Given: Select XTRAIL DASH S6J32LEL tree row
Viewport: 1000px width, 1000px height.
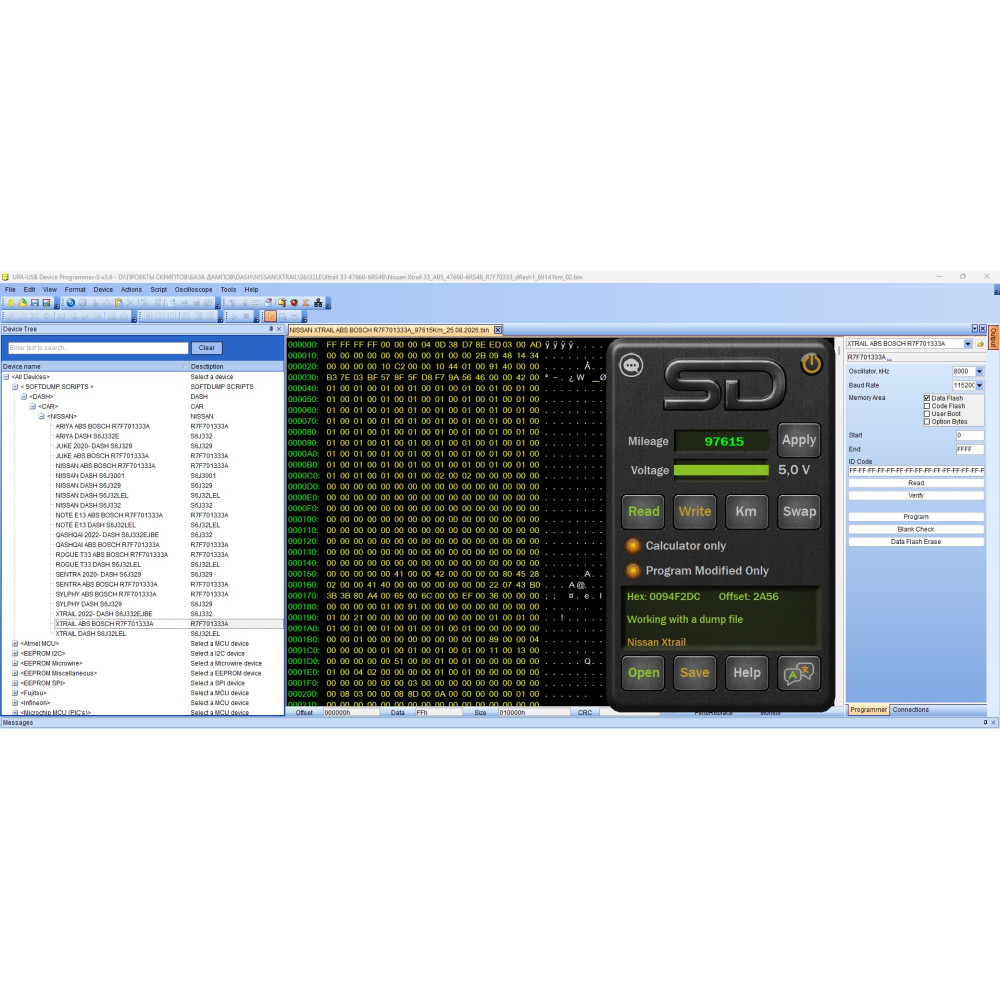Looking at the screenshot, I should [91, 633].
